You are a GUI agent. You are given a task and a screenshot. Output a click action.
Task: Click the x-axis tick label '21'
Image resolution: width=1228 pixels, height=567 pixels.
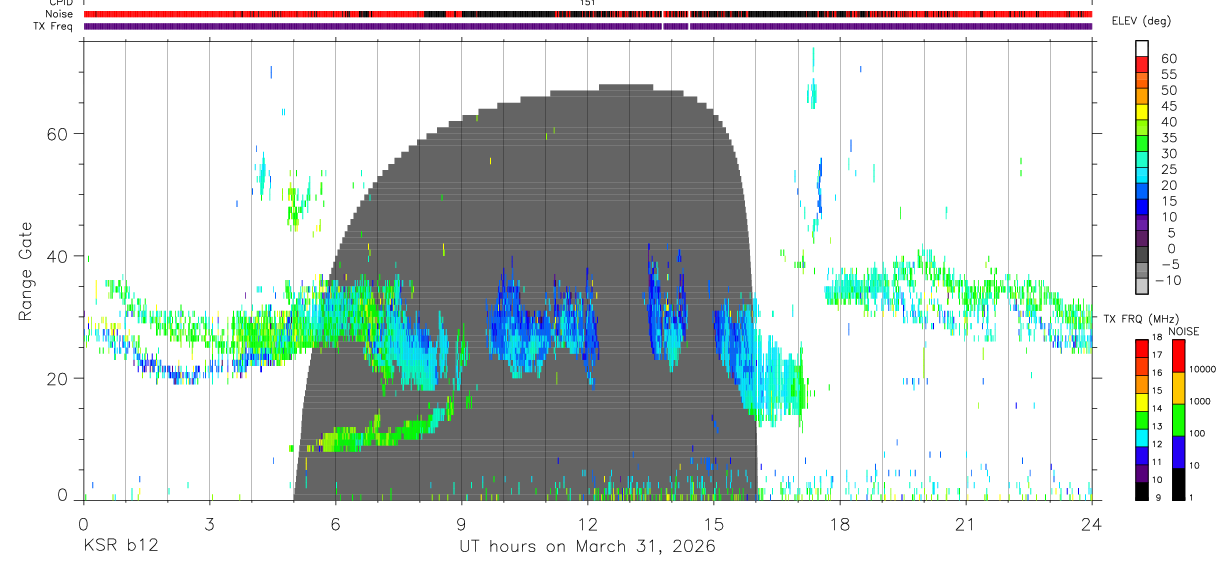pyautogui.click(x=966, y=525)
